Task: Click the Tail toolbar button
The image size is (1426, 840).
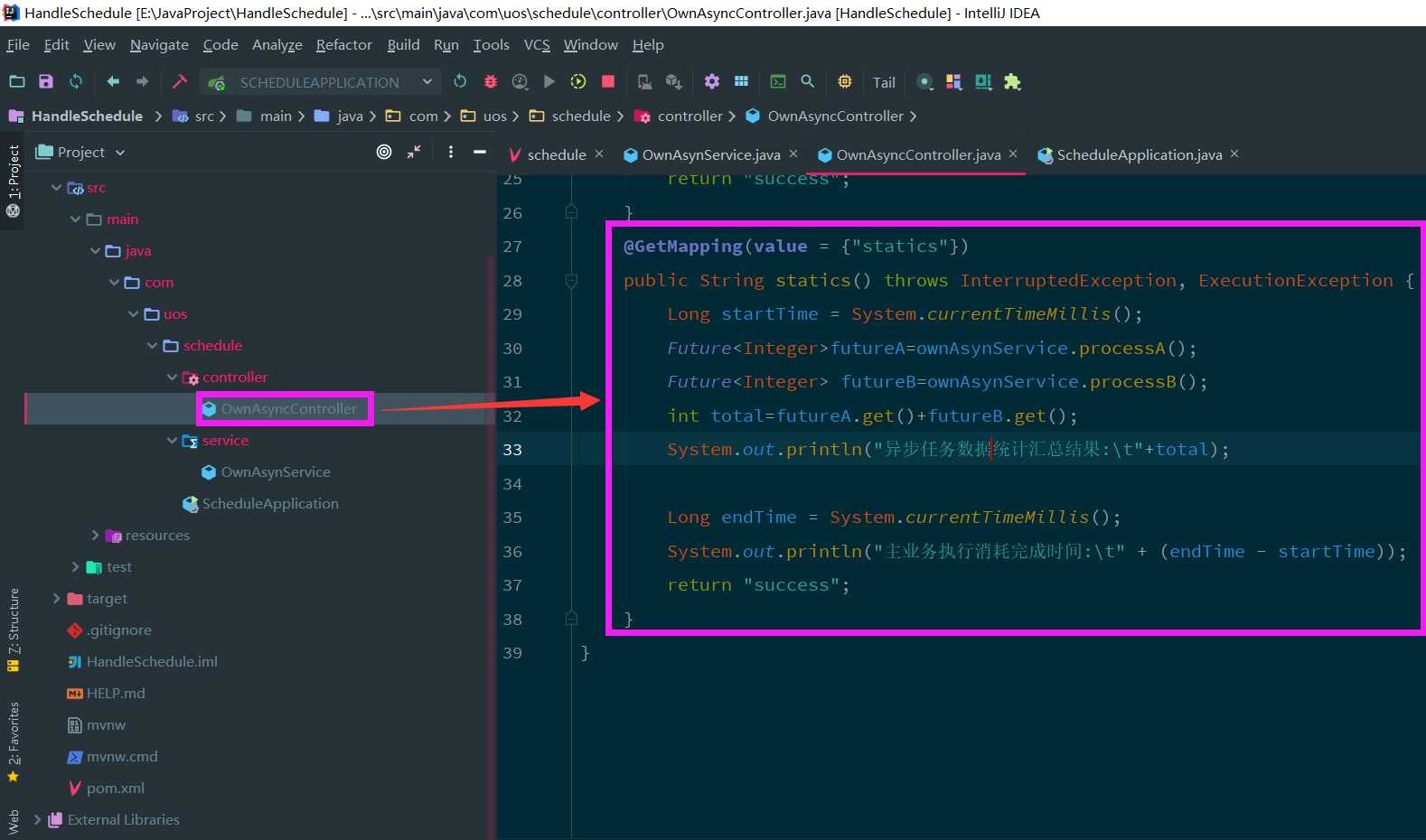Action: [884, 82]
